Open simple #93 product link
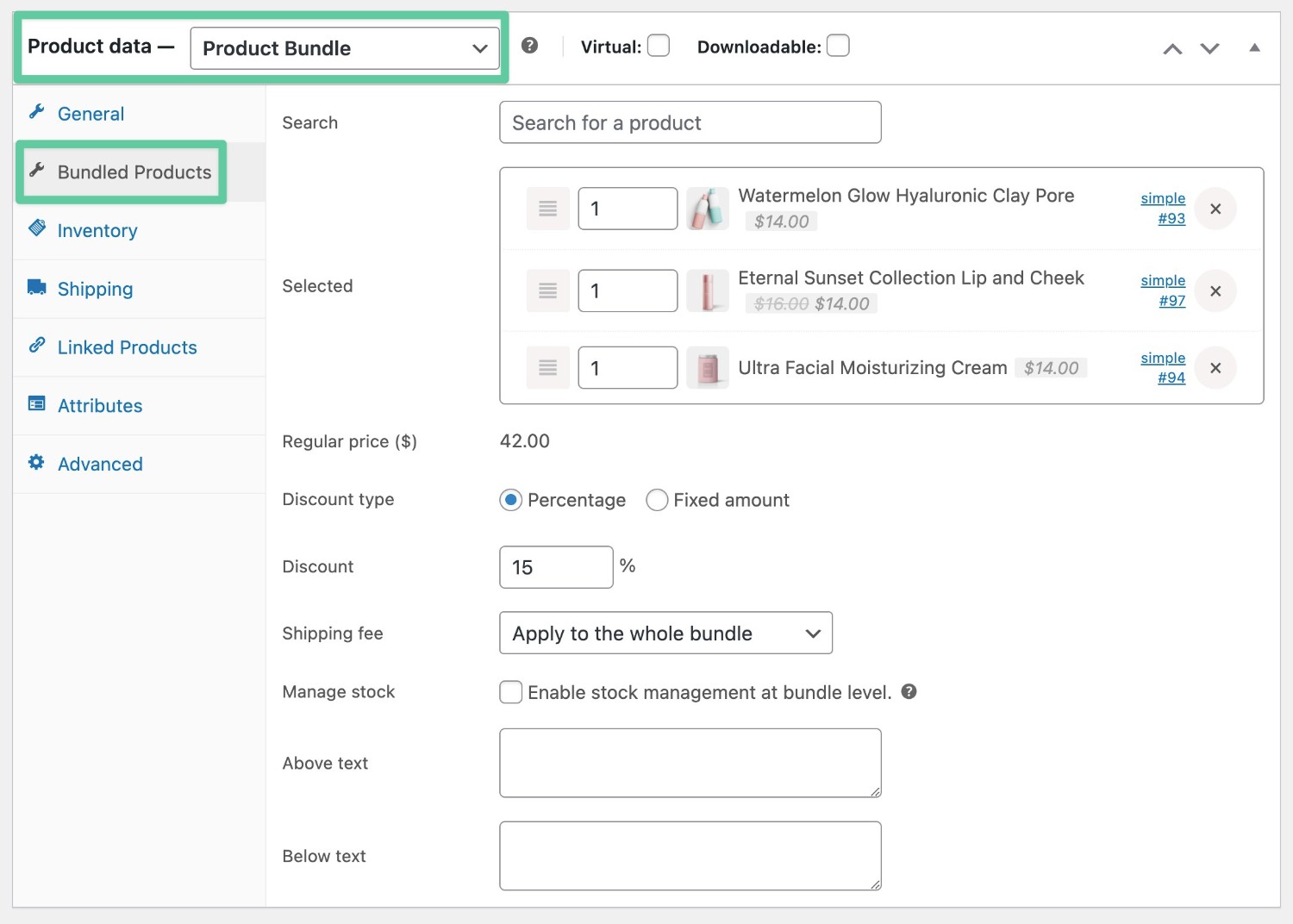This screenshot has height=924, width=1293. [x=1163, y=209]
